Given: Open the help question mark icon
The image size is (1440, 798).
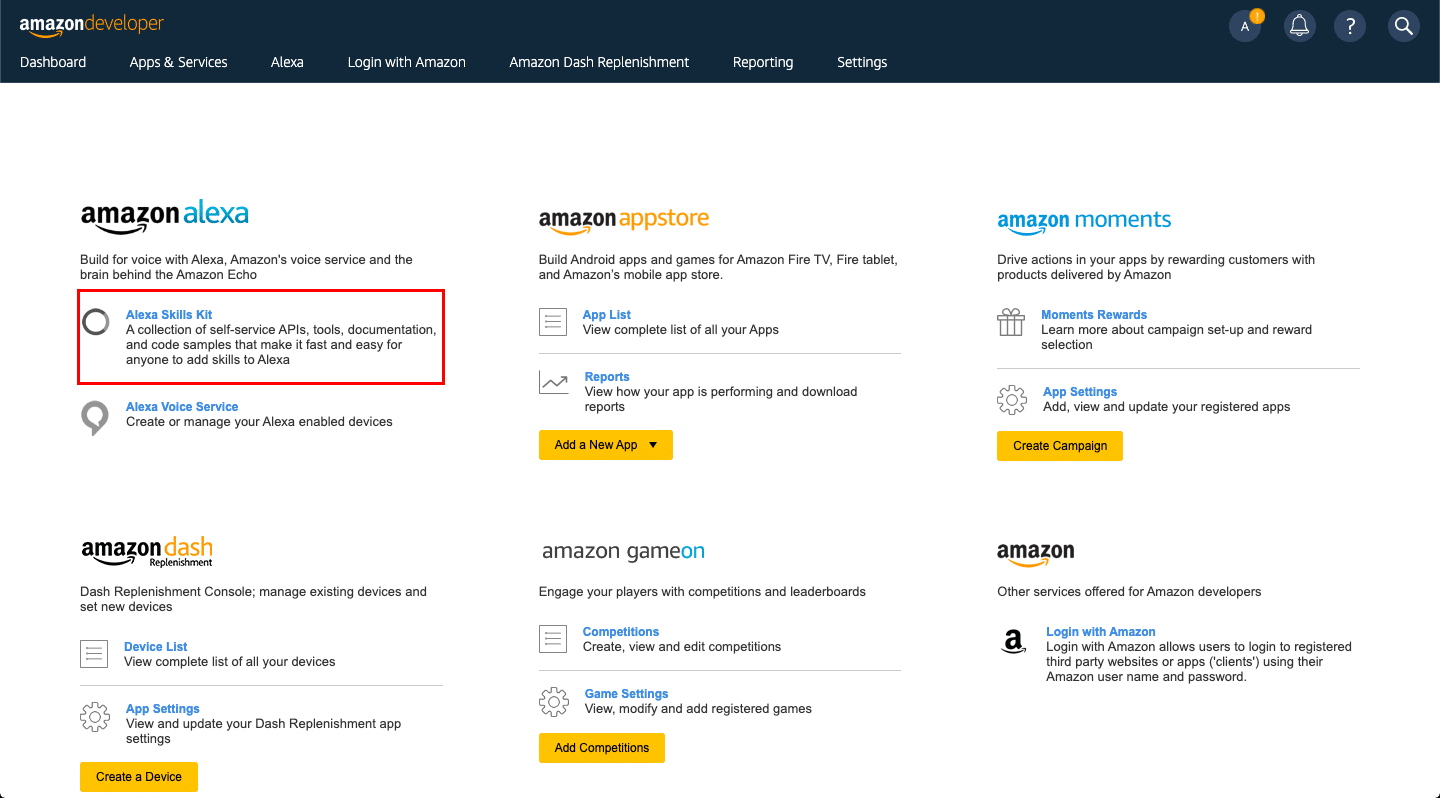Looking at the screenshot, I should tap(1350, 26).
